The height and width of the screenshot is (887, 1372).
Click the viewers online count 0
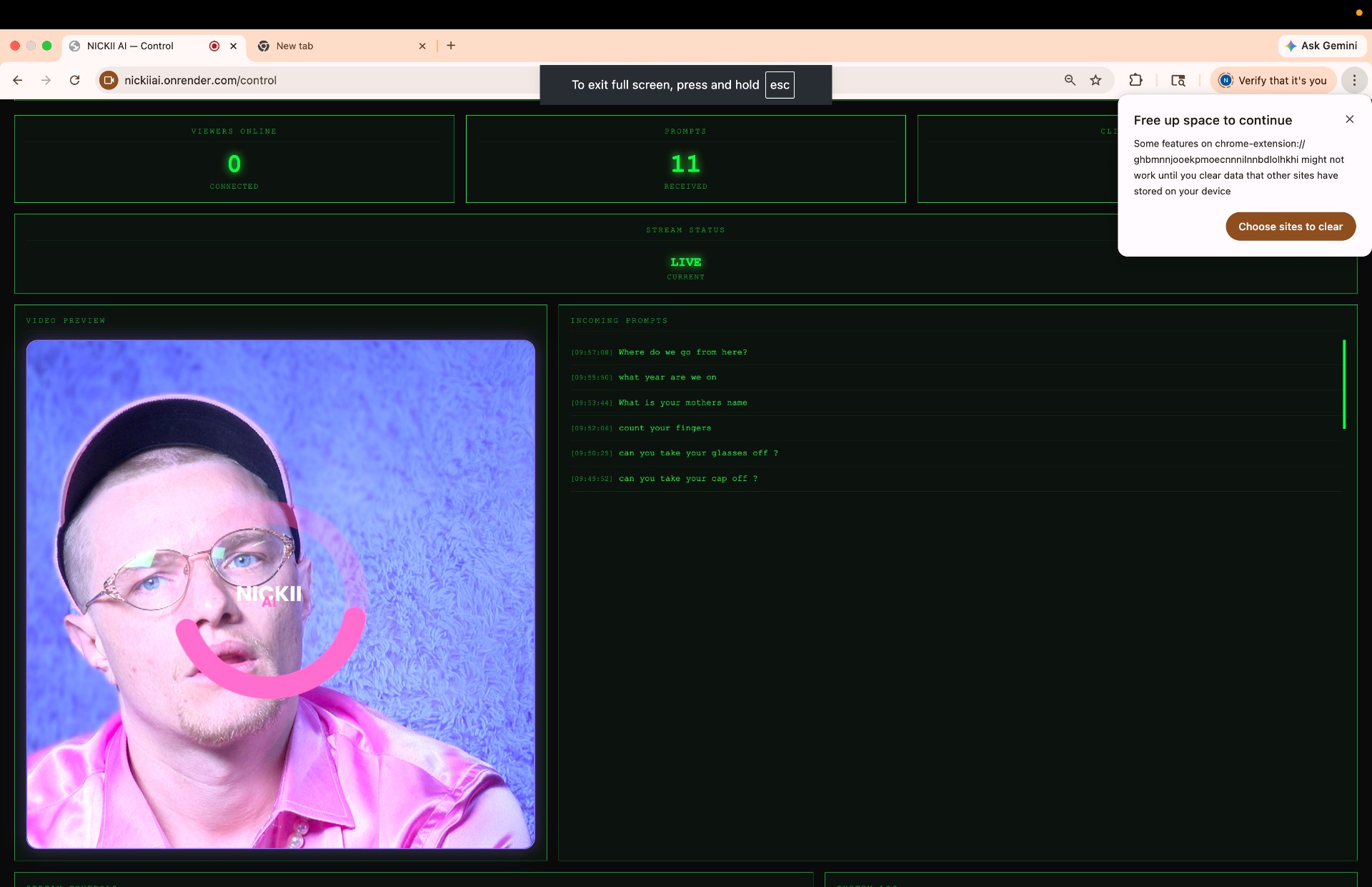(234, 164)
